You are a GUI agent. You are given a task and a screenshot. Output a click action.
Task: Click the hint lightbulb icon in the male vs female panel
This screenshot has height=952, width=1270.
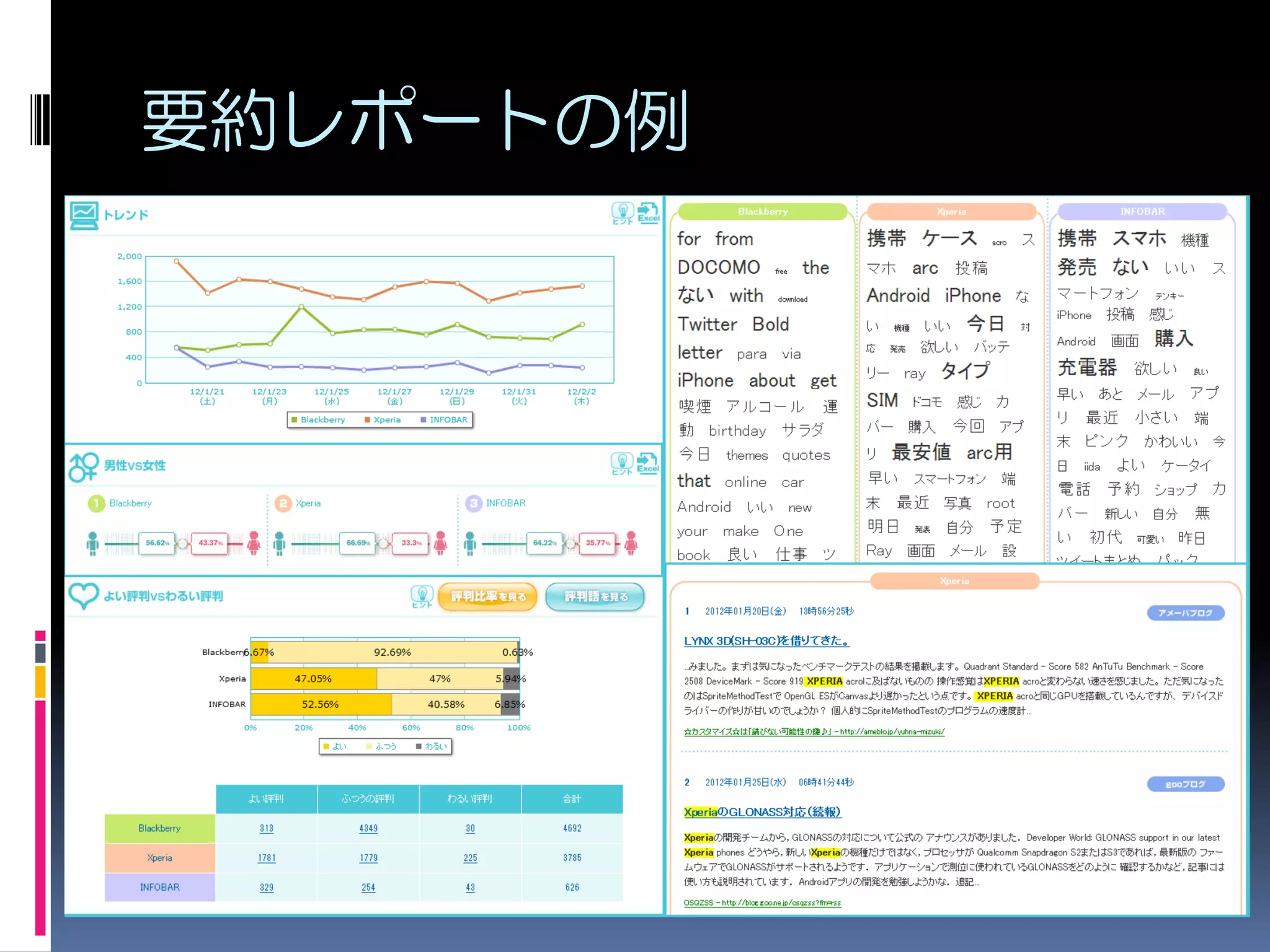click(x=621, y=463)
